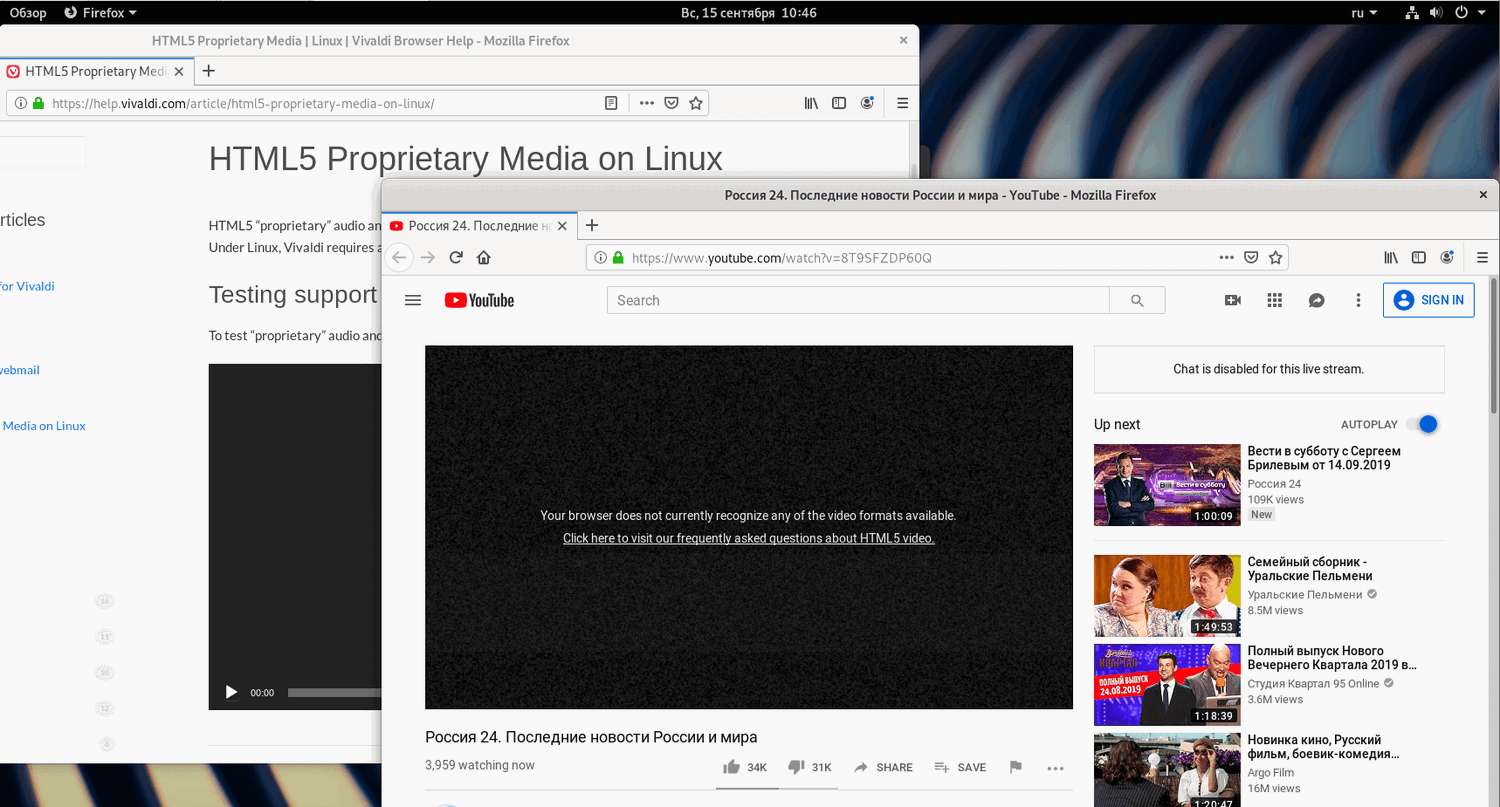
Task: Open the YouTube guide hamburger menu
Action: point(413,300)
